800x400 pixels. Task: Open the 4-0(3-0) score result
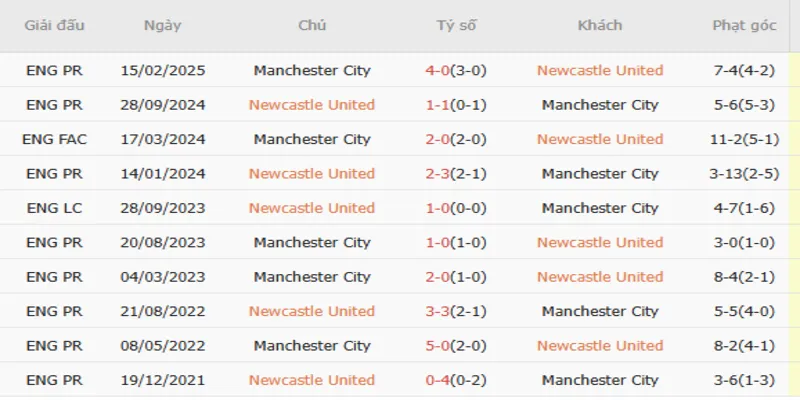tap(456, 70)
